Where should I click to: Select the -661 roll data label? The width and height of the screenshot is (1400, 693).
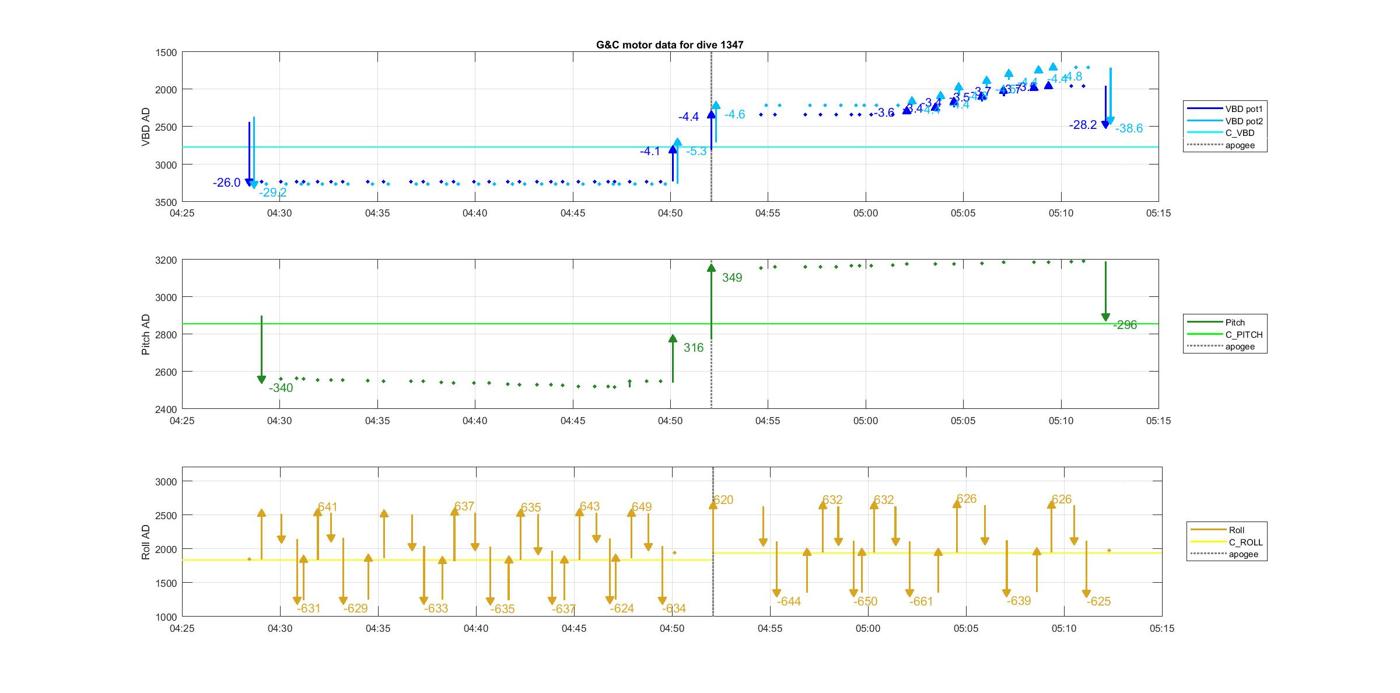click(x=920, y=601)
